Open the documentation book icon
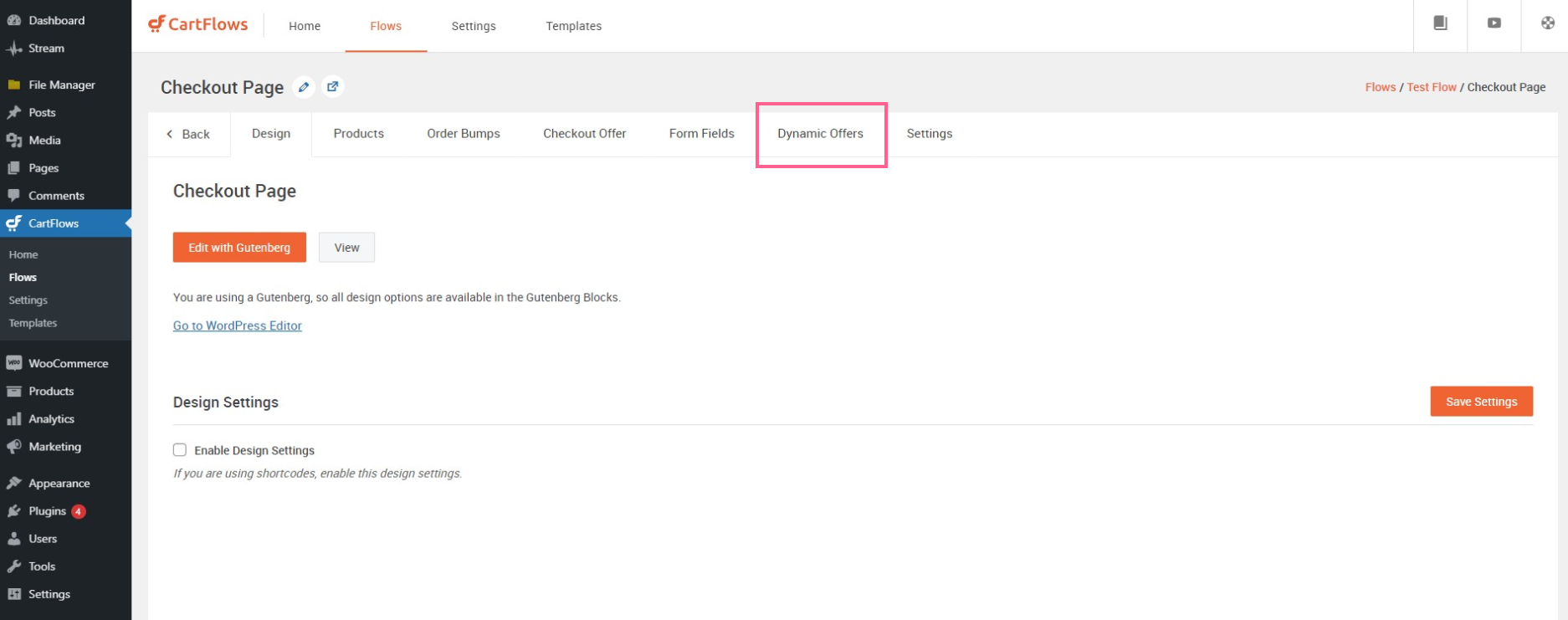This screenshot has width=1568, height=620. [x=1440, y=23]
